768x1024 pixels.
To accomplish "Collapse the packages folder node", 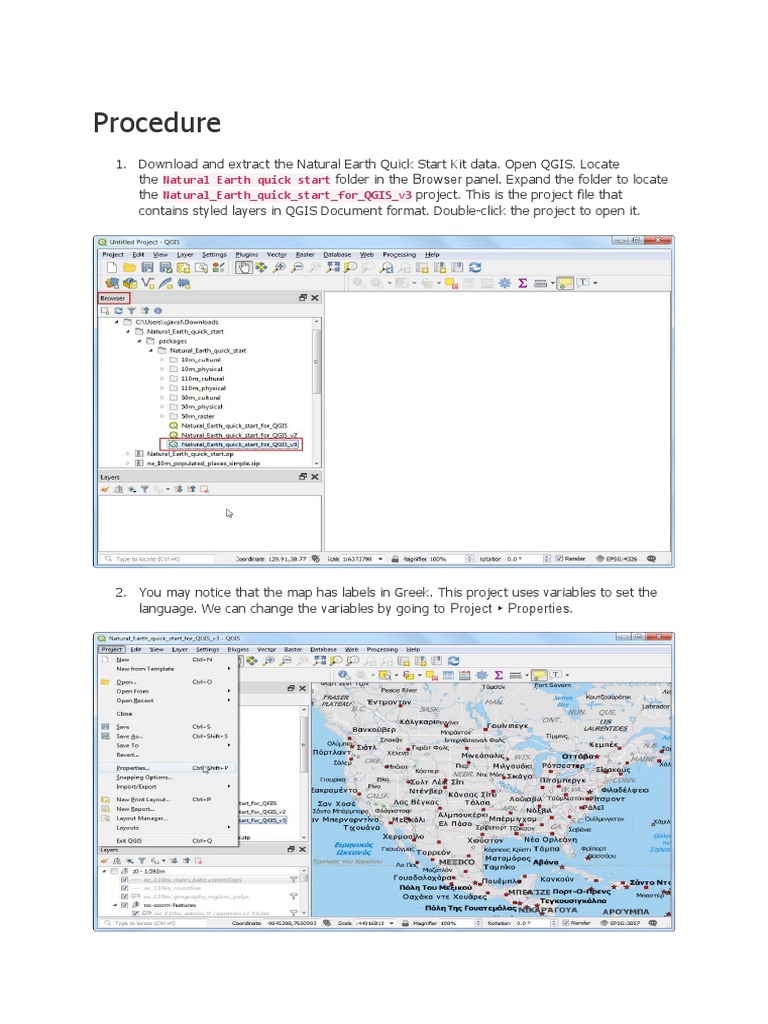I will click(139, 341).
